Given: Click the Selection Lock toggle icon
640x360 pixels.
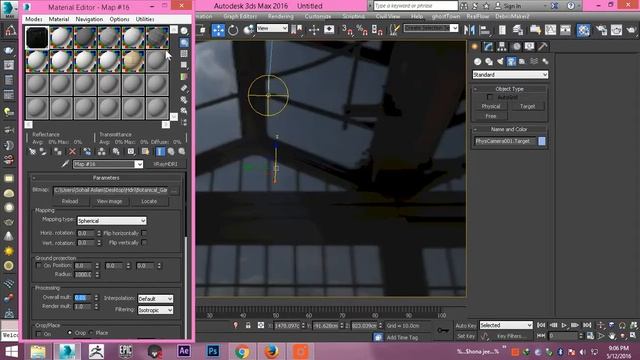Looking at the screenshot, I should 248,325.
